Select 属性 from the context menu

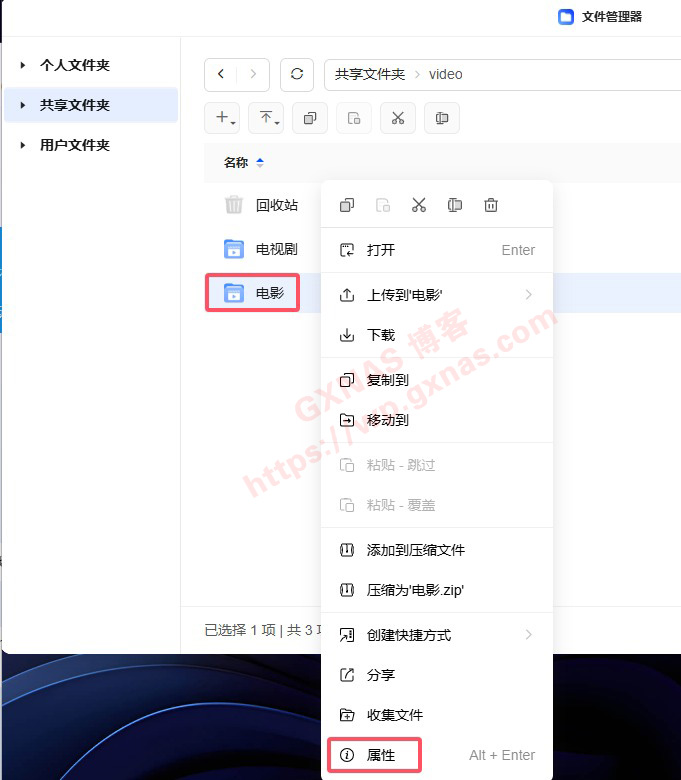381,755
